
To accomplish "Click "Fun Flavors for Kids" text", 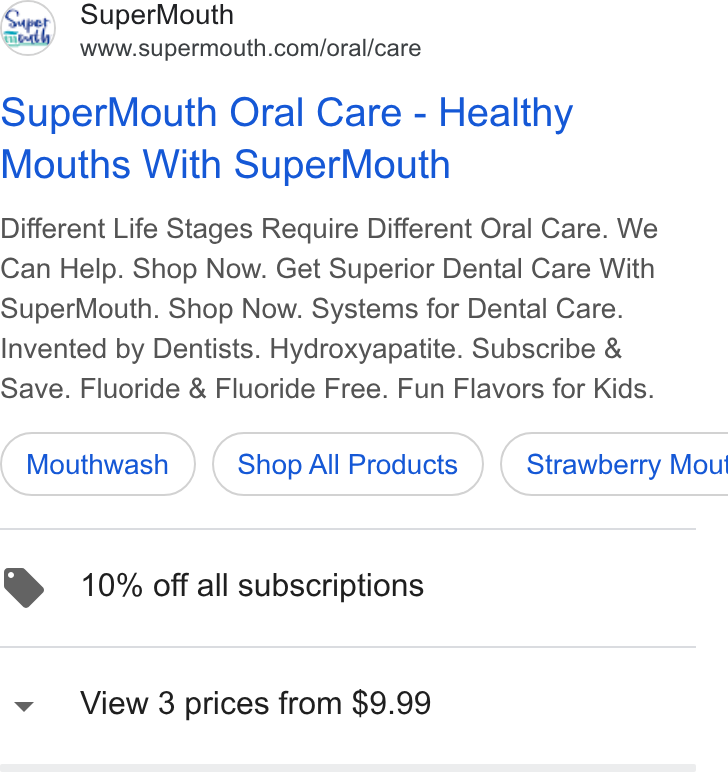I will (526, 388).
